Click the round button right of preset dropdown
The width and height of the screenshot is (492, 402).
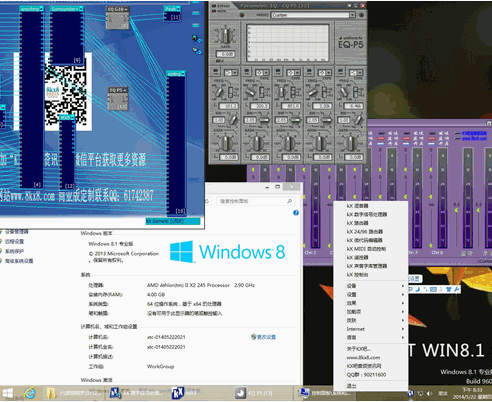click(361, 15)
